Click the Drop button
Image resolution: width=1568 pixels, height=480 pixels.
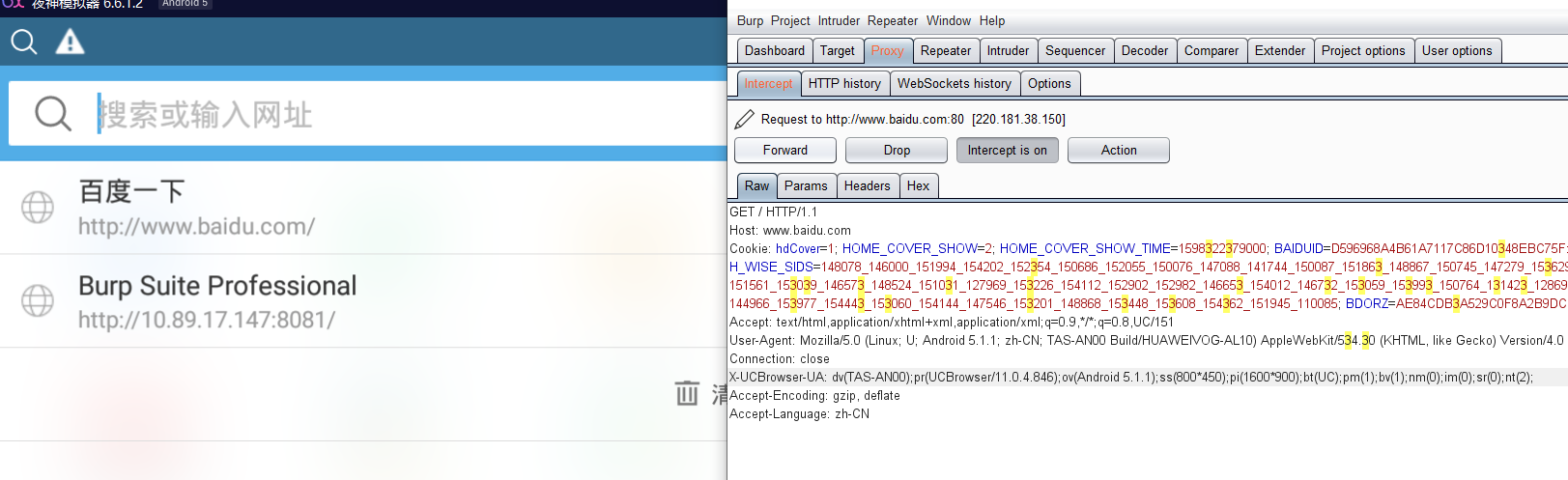[x=897, y=150]
